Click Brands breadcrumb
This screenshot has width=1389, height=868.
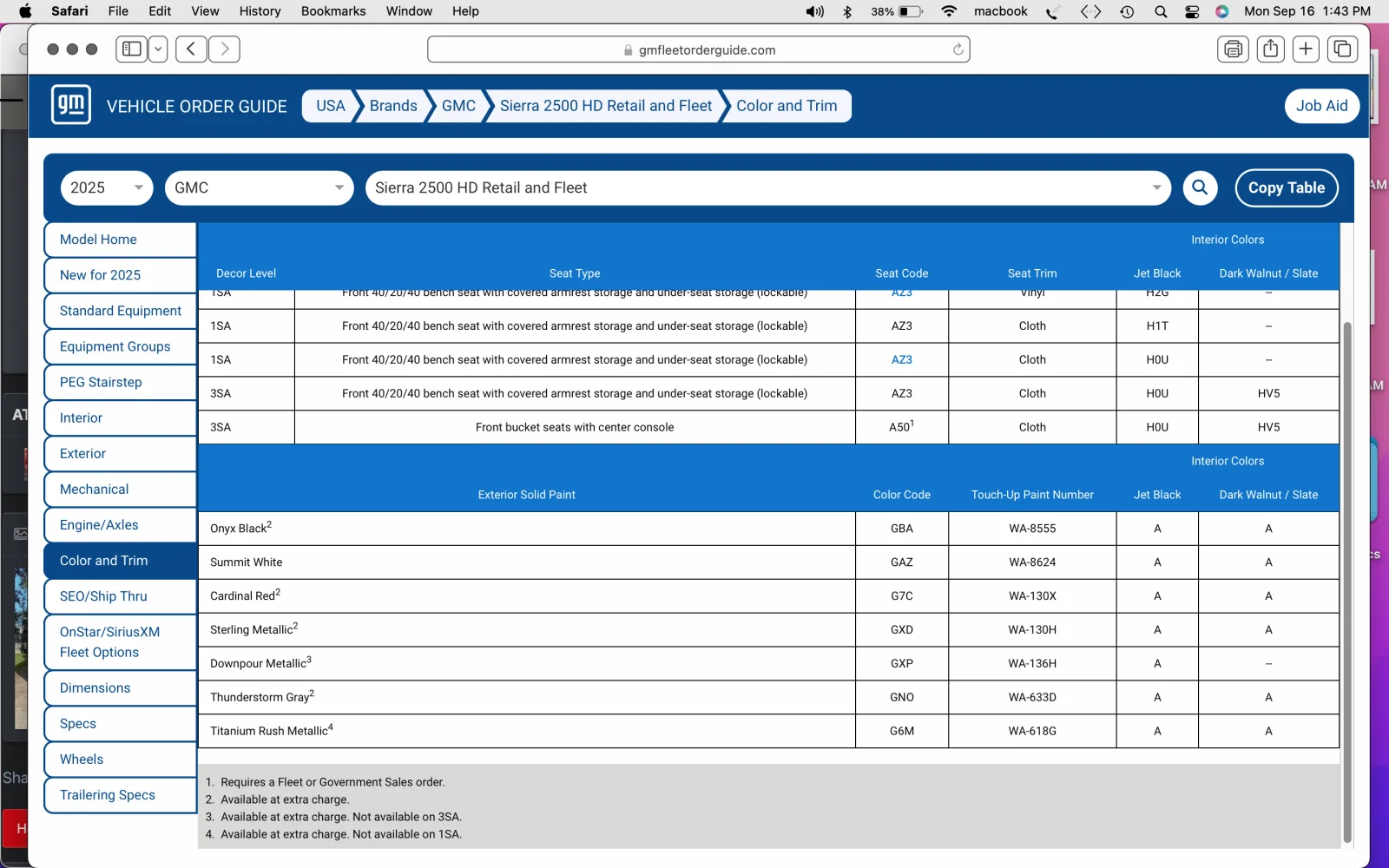393,106
